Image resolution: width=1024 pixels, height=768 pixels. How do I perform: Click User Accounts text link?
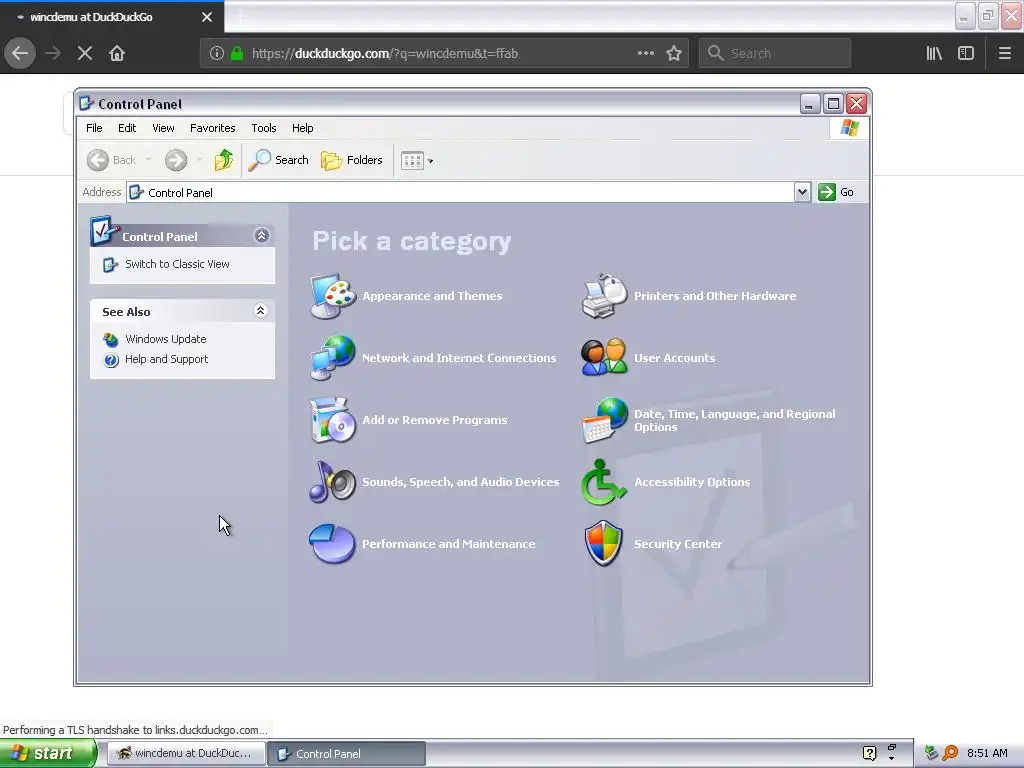(675, 358)
